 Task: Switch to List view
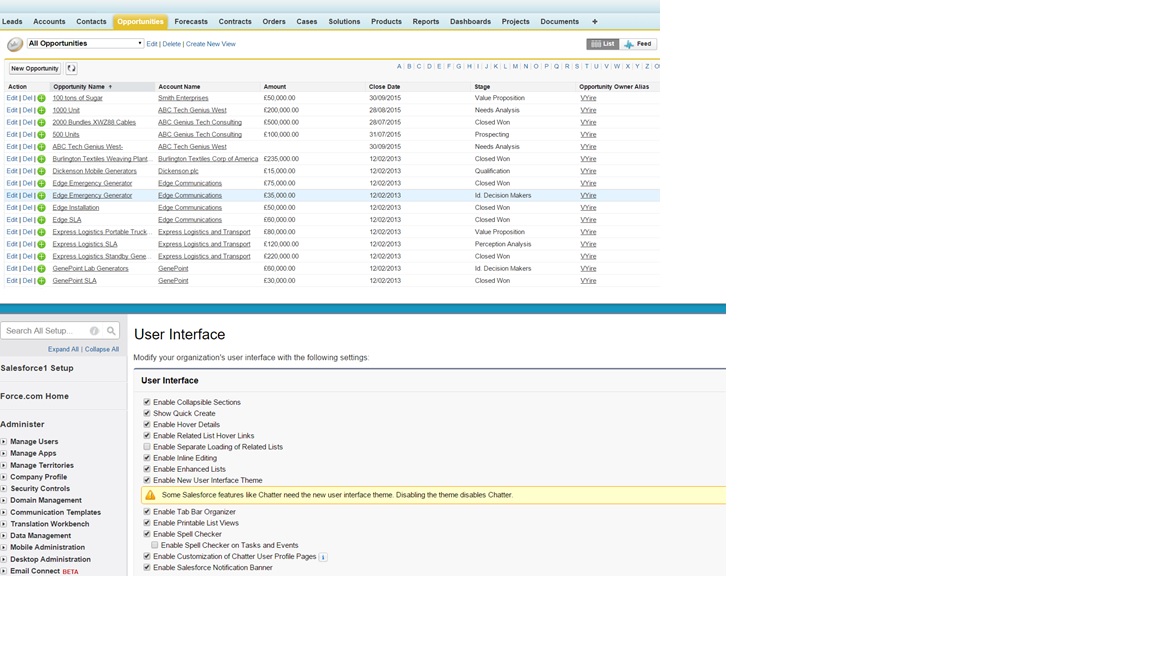coord(603,44)
